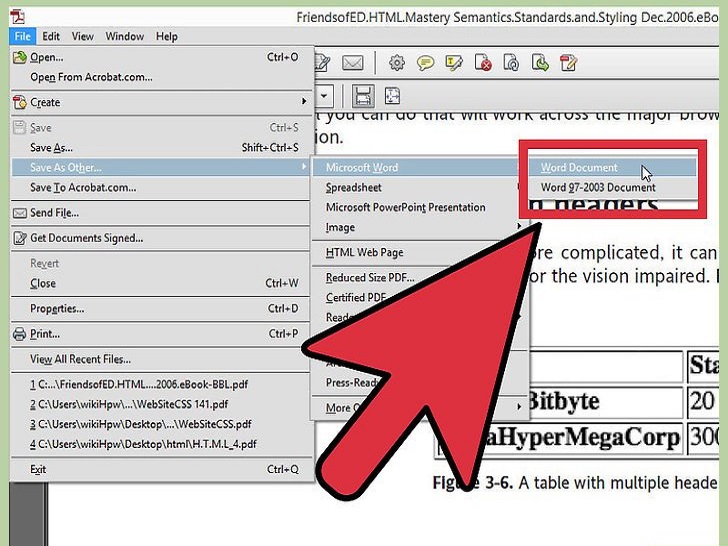Open the View menu

[x=83, y=36]
